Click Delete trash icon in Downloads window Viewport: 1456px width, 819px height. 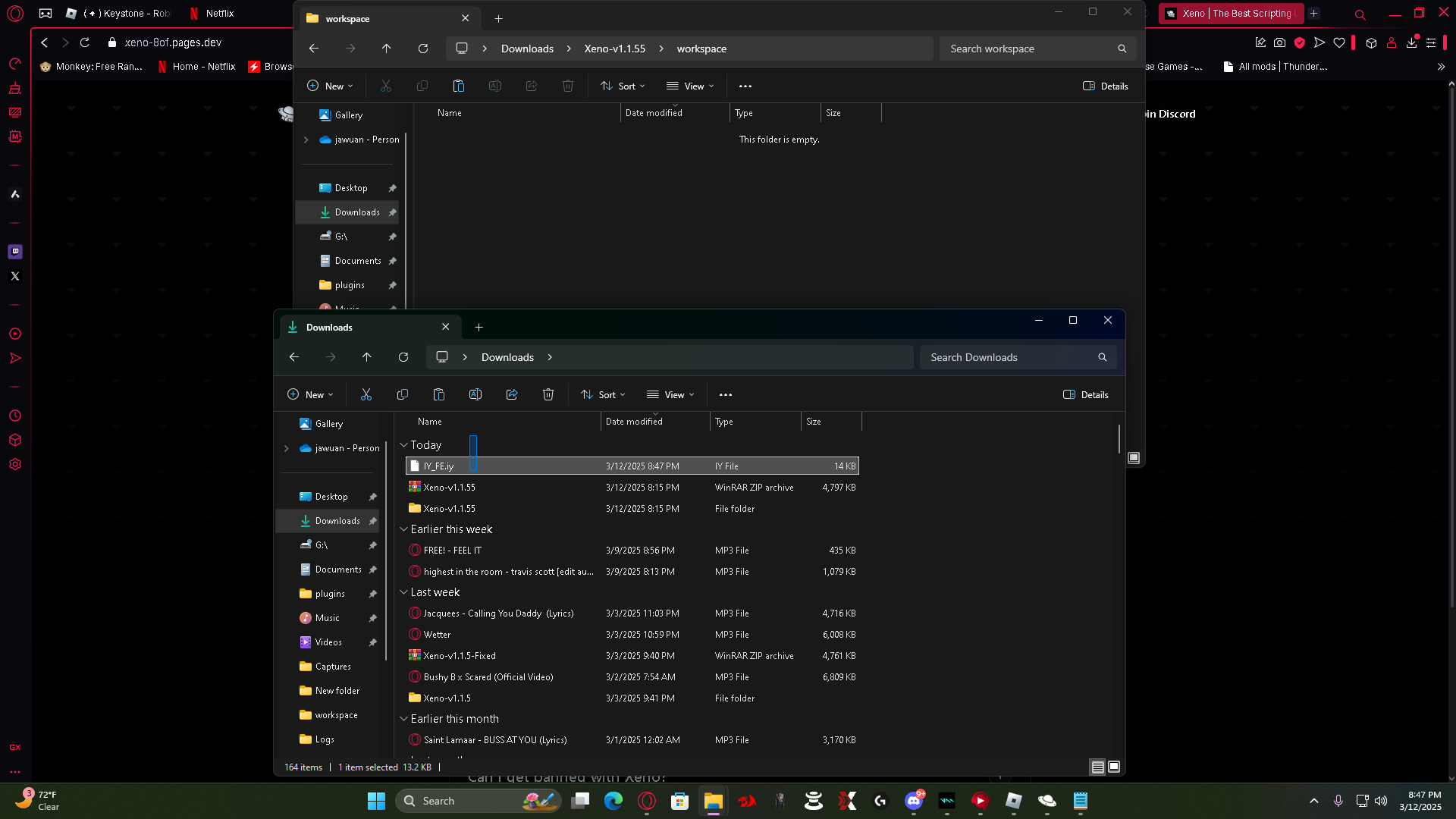coord(548,395)
